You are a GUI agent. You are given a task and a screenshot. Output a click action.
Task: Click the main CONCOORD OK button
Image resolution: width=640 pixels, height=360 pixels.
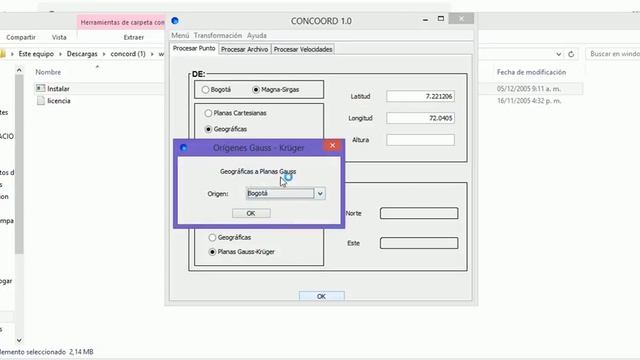[x=321, y=296]
